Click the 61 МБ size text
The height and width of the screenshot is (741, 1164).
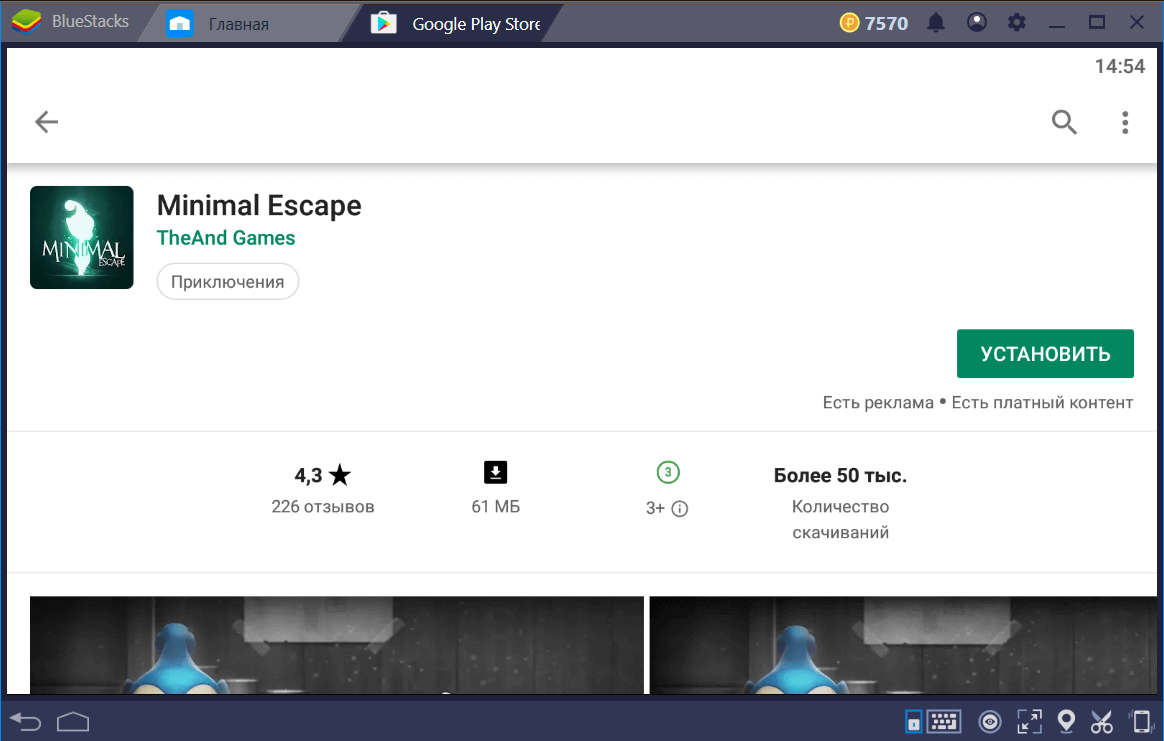click(x=496, y=506)
